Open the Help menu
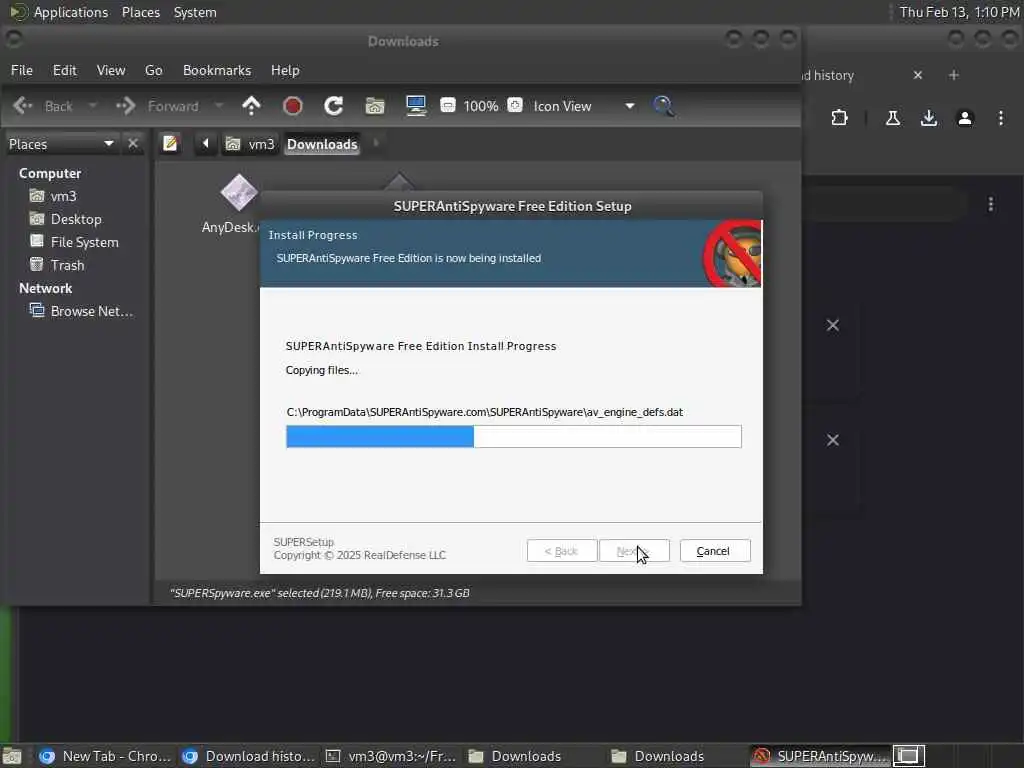The height and width of the screenshot is (768, 1024). pos(285,70)
